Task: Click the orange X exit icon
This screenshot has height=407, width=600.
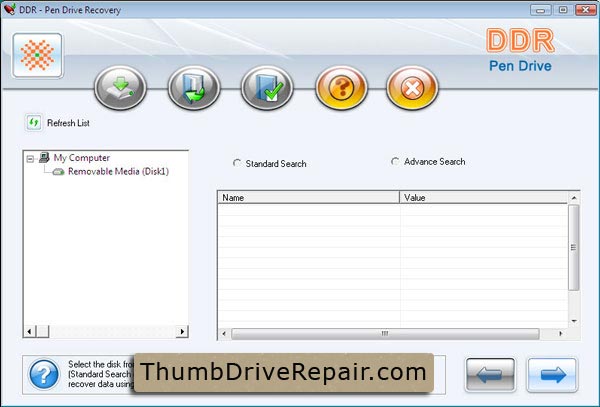Action: [x=412, y=88]
